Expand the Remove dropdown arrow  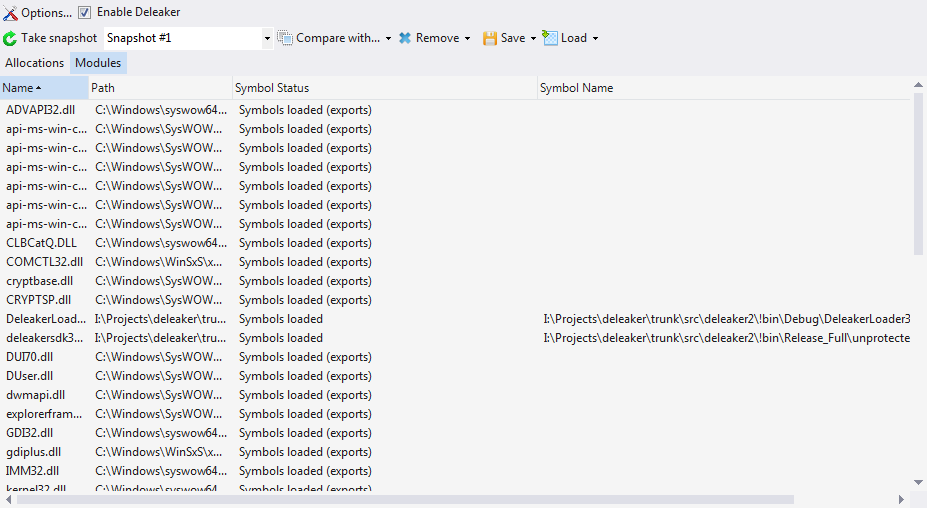[x=468, y=38]
